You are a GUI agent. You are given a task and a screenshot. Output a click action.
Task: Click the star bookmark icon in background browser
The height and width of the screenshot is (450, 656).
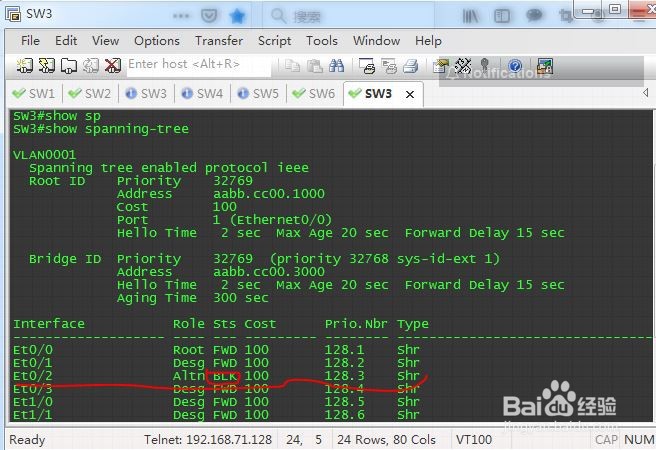coord(237,16)
